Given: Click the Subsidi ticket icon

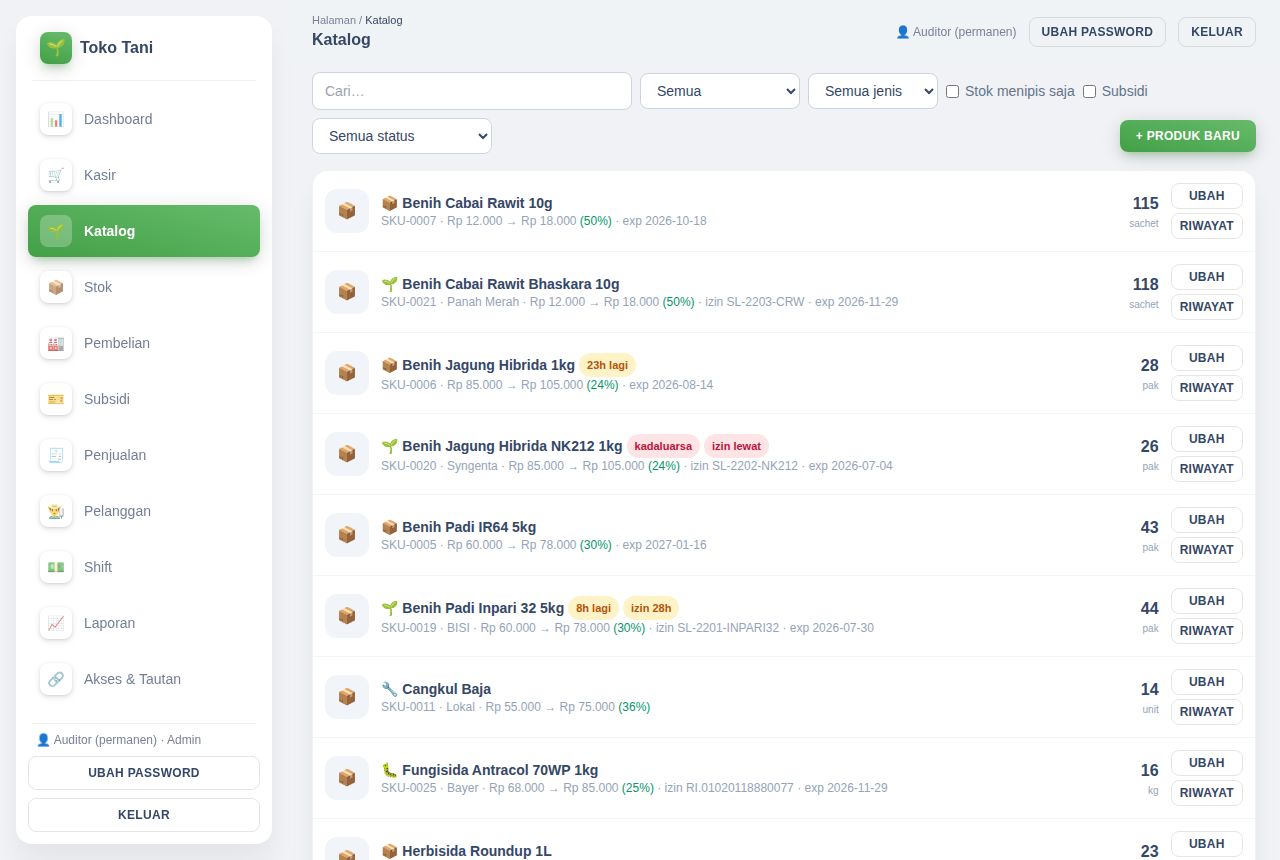Looking at the screenshot, I should coord(56,399).
